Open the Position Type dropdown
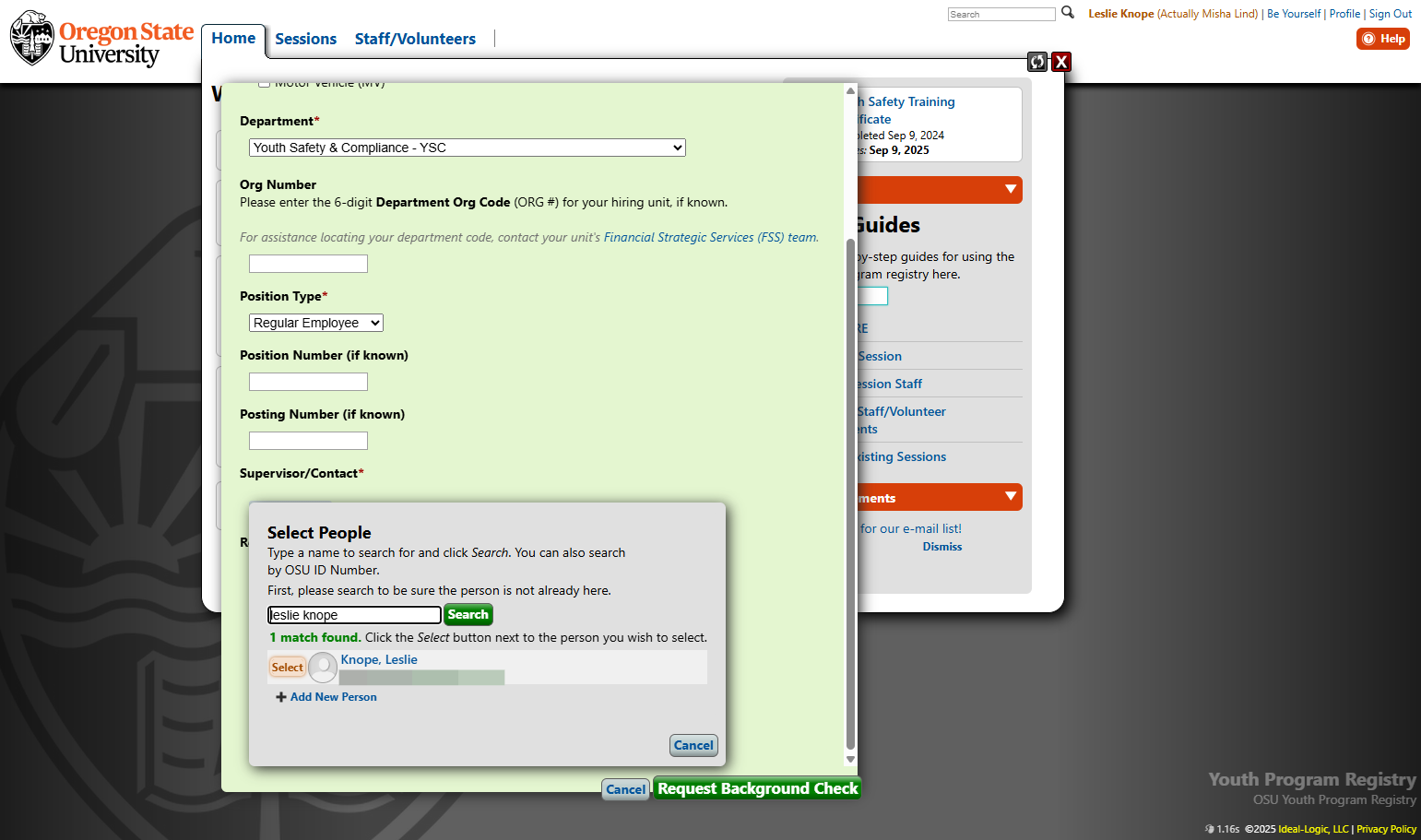1421x840 pixels. click(316, 323)
